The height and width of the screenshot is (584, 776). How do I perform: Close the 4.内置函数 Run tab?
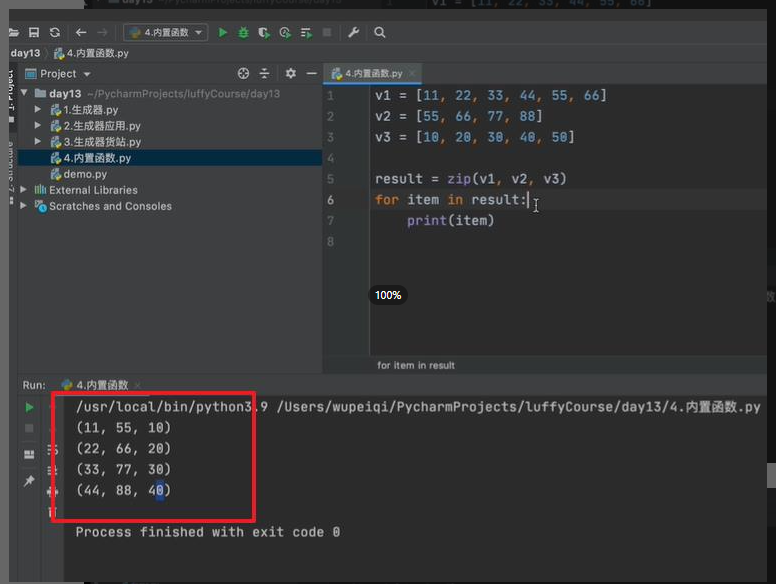(x=137, y=385)
